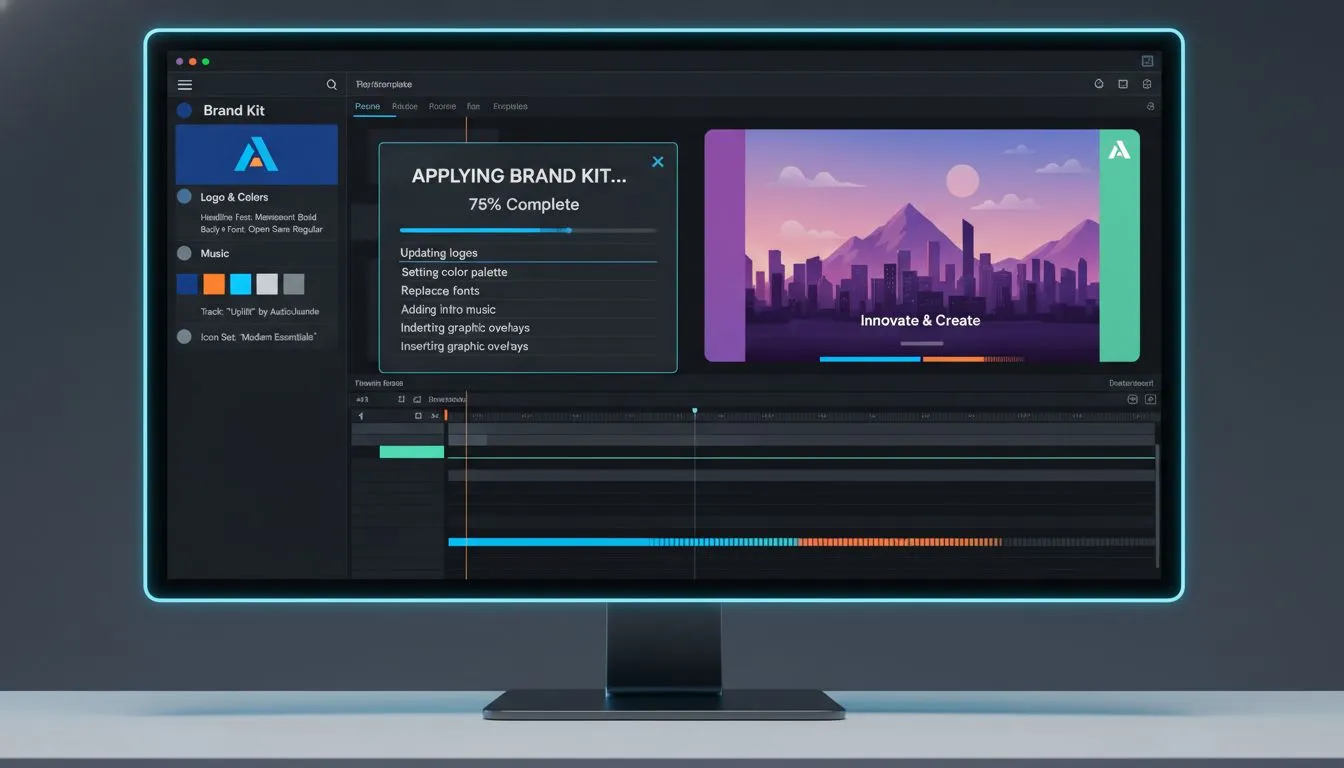Open the Examples tab

(510, 105)
